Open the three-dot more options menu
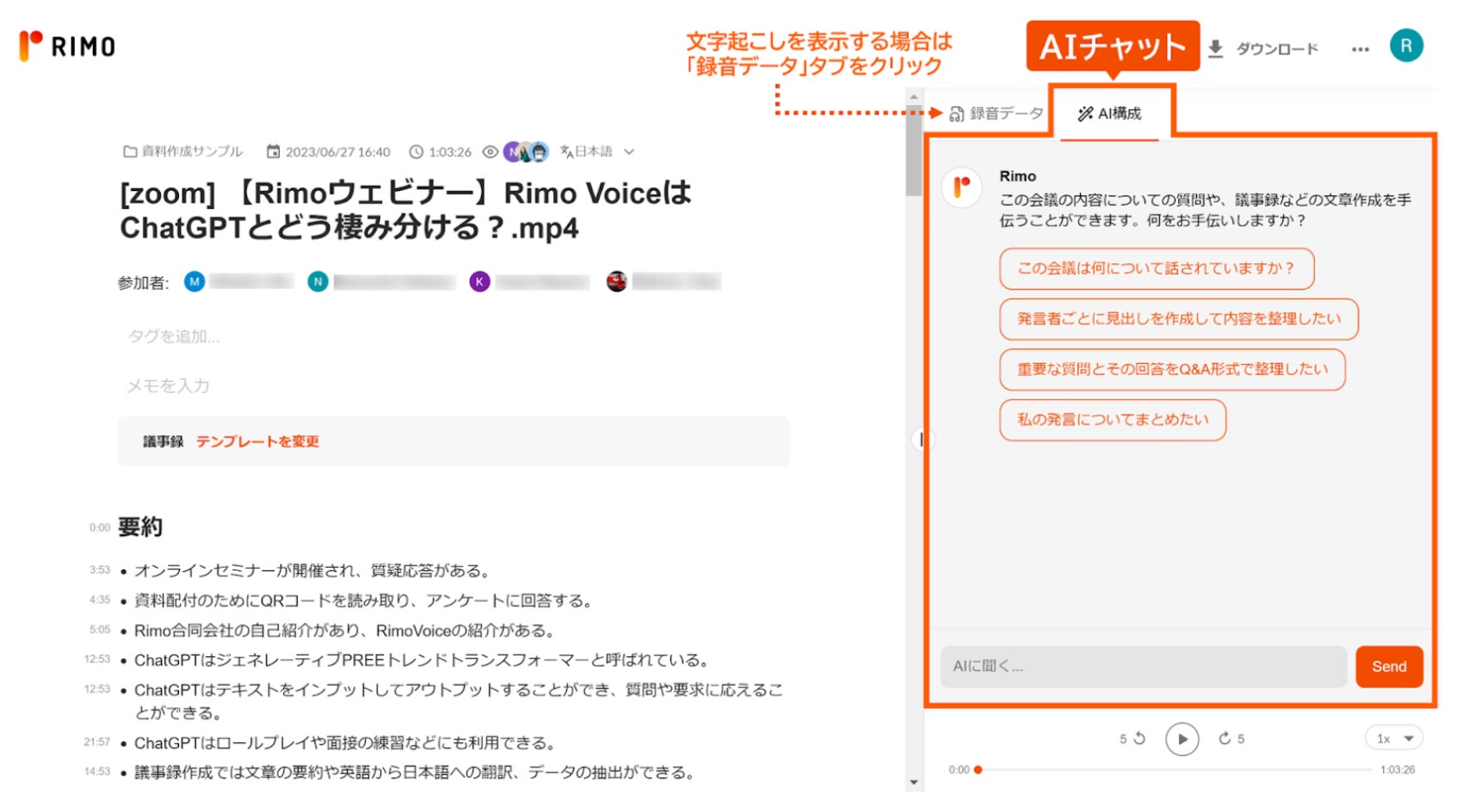Image resolution: width=1463 pixels, height=812 pixels. (x=1360, y=49)
